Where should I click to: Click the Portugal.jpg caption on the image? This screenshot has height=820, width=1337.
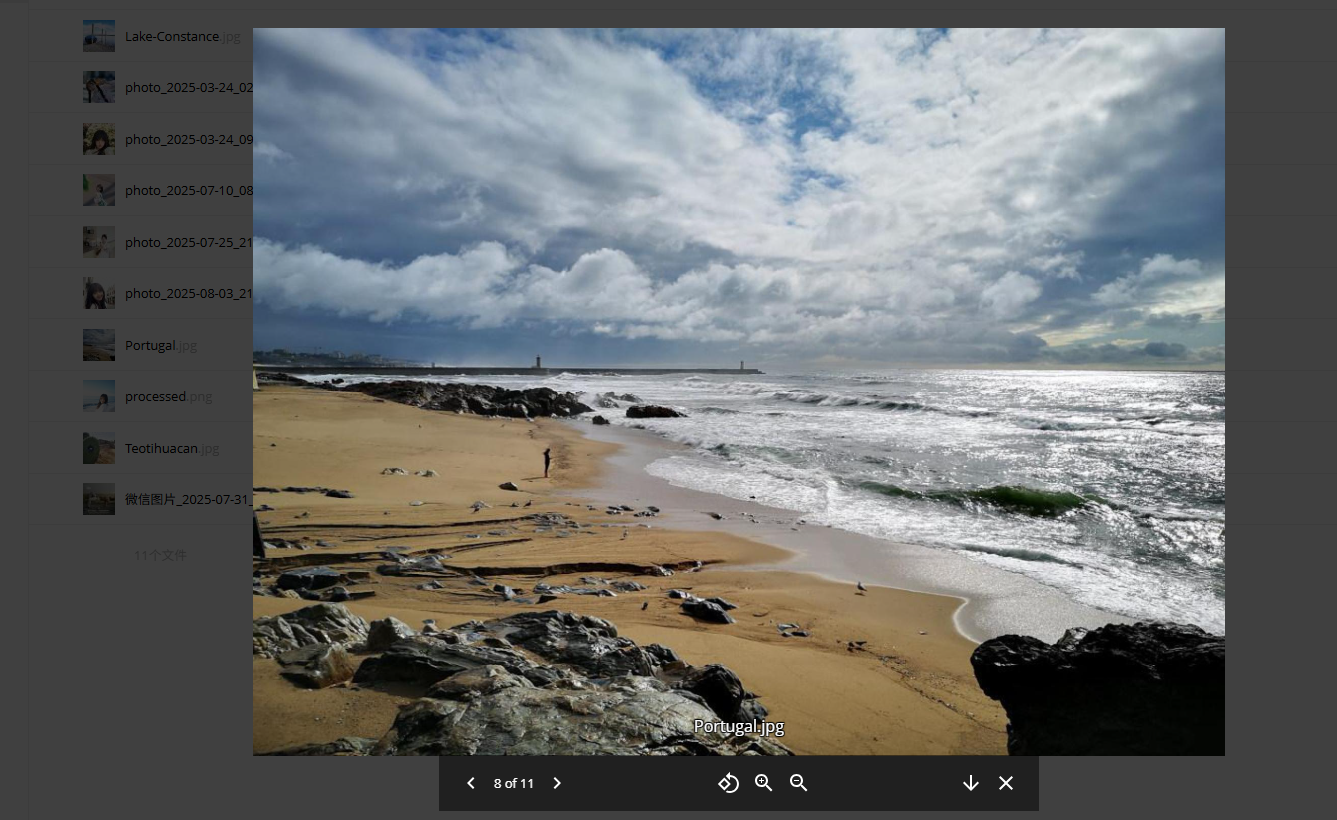(x=739, y=727)
